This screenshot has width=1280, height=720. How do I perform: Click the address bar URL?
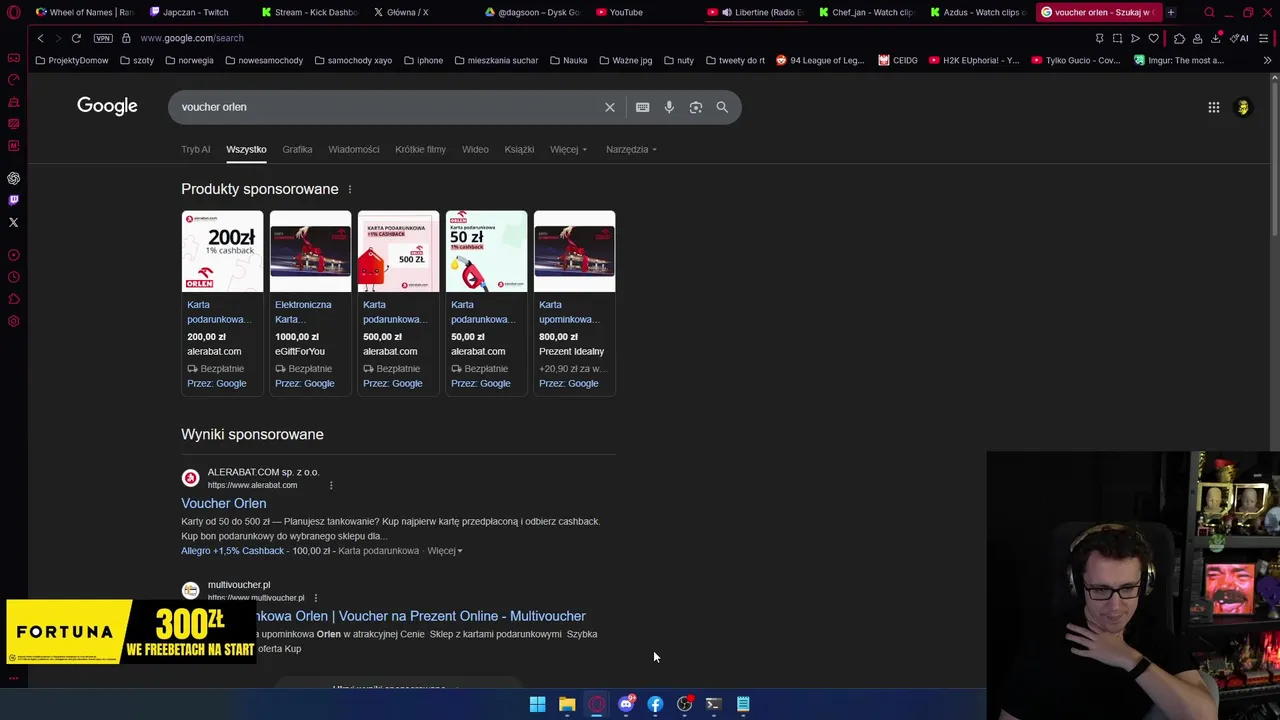coord(192,38)
